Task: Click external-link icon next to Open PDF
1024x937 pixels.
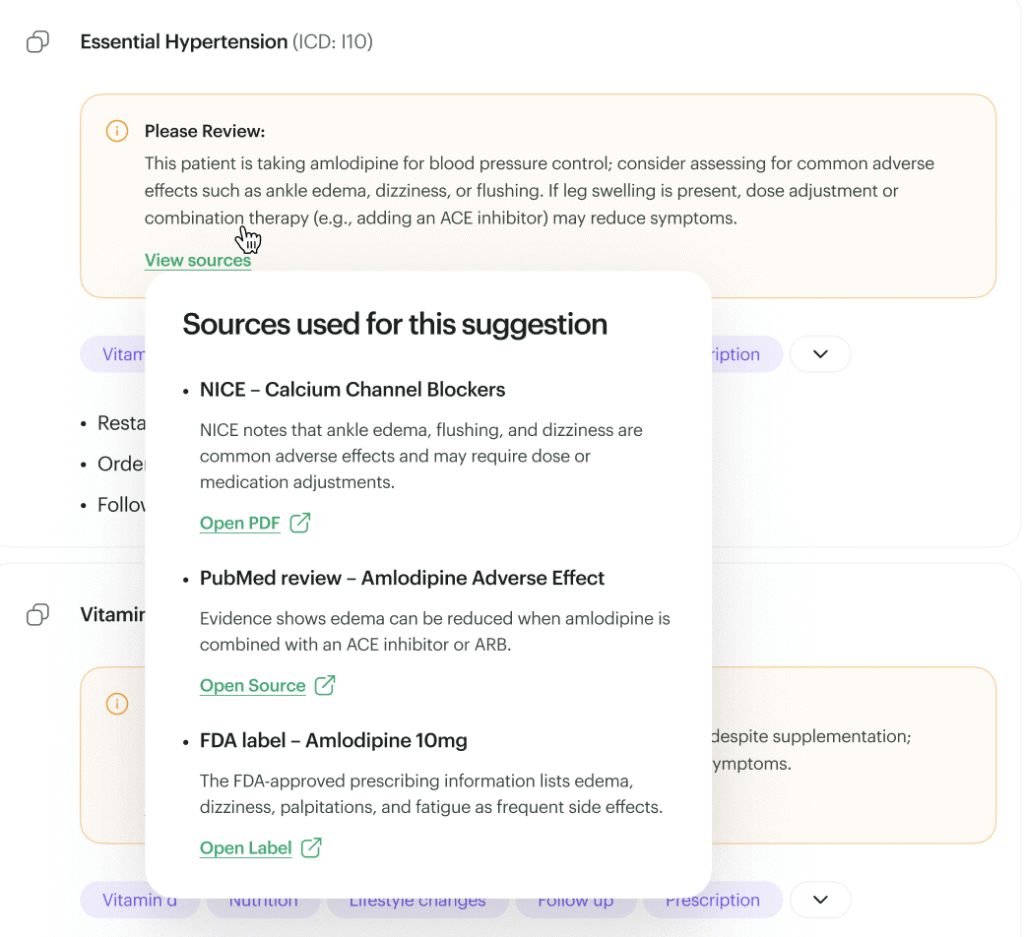Action: [300, 522]
